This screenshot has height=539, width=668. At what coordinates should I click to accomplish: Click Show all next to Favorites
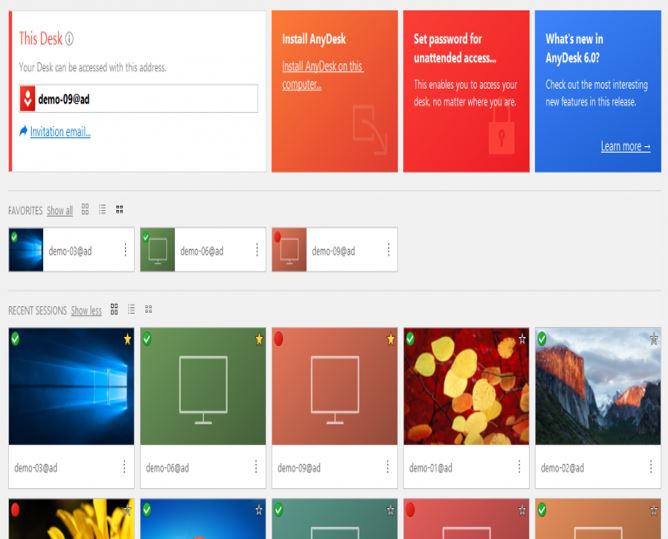click(60, 210)
